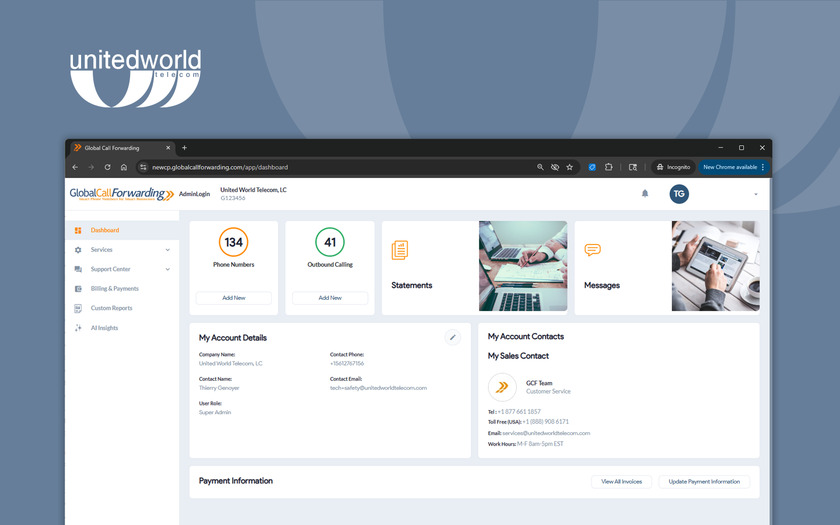Open the Statements card image
Image resolution: width=840 pixels, height=525 pixels.
click(523, 266)
